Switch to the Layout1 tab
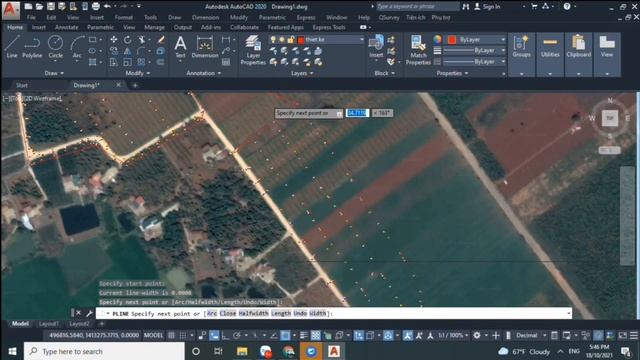640x360 pixels. coord(49,324)
